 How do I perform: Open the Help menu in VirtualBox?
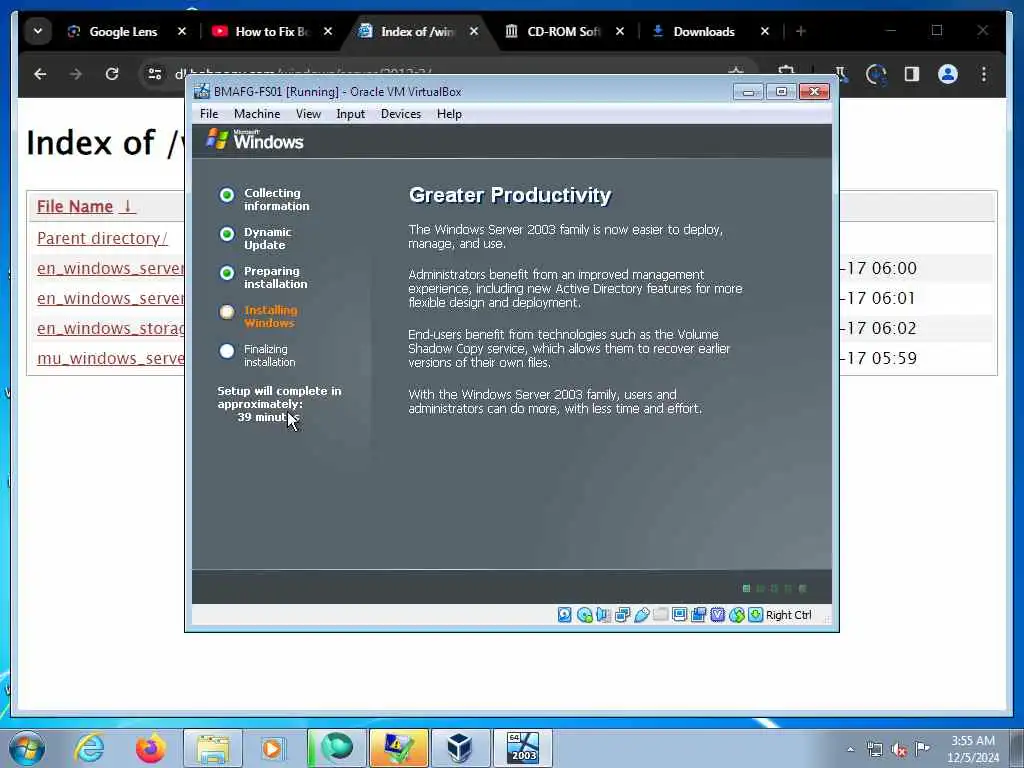pos(449,114)
